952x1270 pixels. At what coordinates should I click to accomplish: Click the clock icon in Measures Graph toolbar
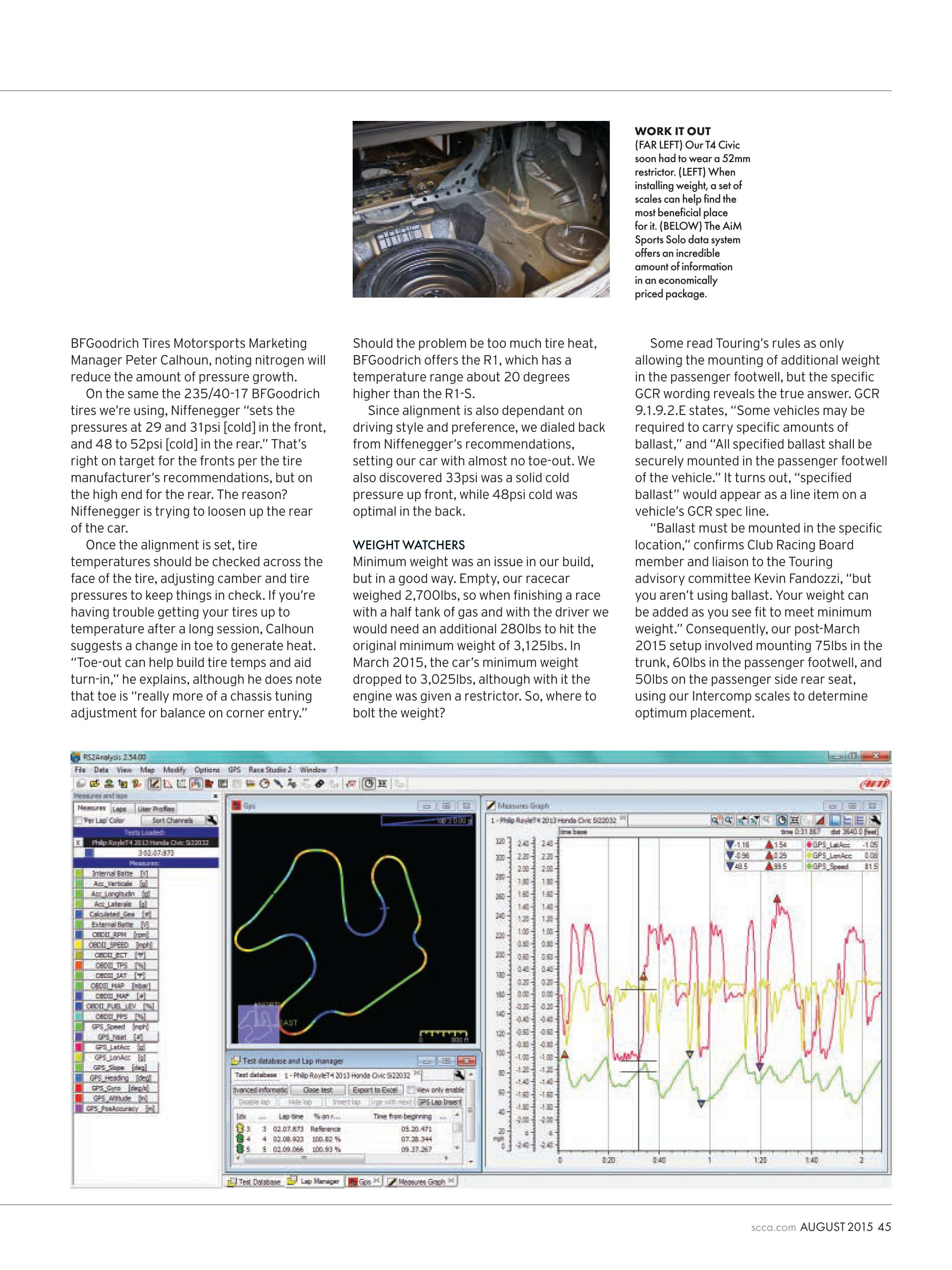tap(782, 820)
